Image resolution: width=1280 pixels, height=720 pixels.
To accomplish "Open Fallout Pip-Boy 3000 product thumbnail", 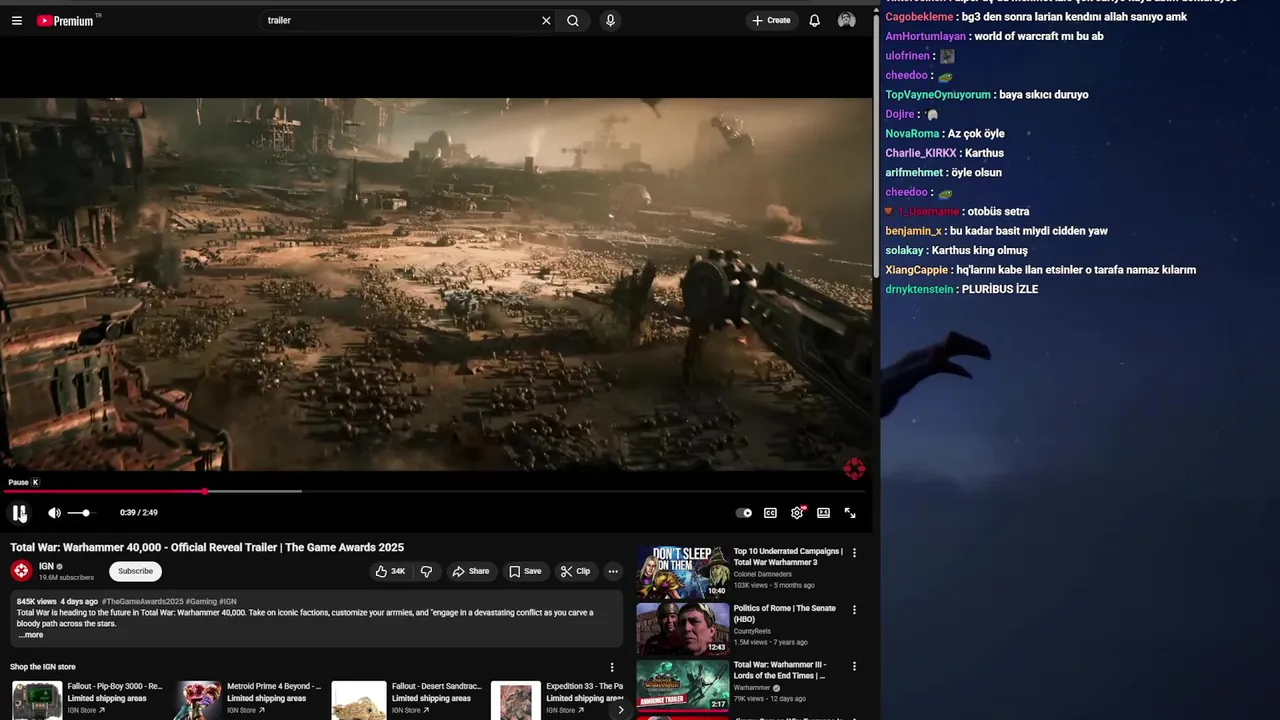I will pyautogui.click(x=37, y=700).
